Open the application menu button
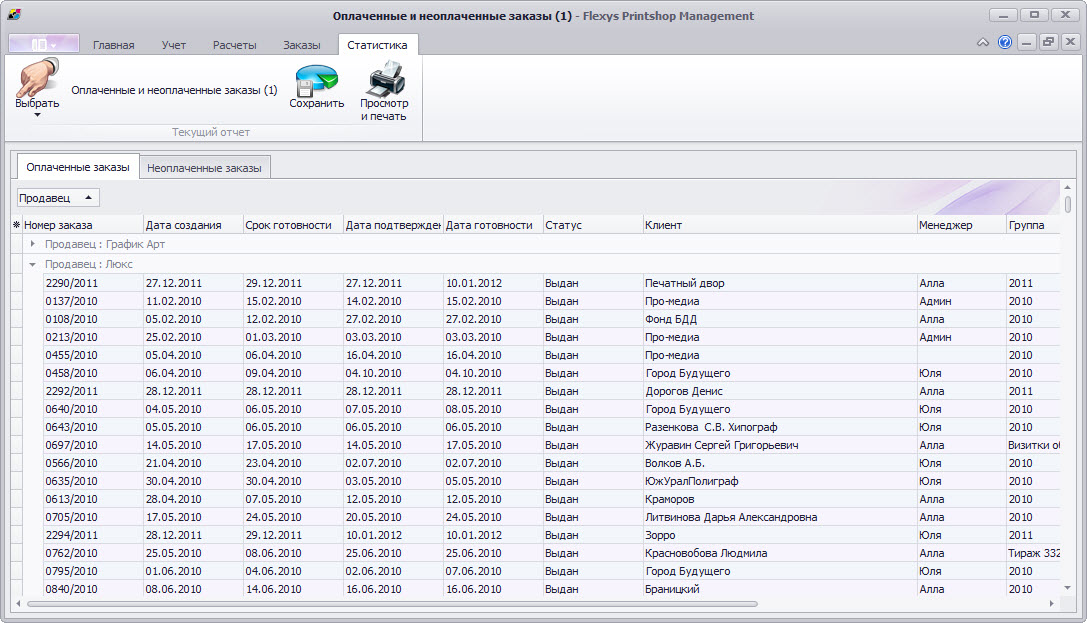The height and width of the screenshot is (623, 1087). tap(44, 44)
